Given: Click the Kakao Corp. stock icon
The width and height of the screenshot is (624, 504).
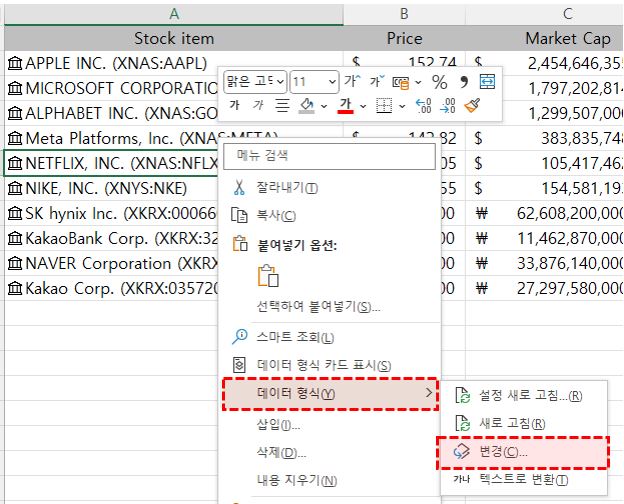Looking at the screenshot, I should [x=15, y=288].
